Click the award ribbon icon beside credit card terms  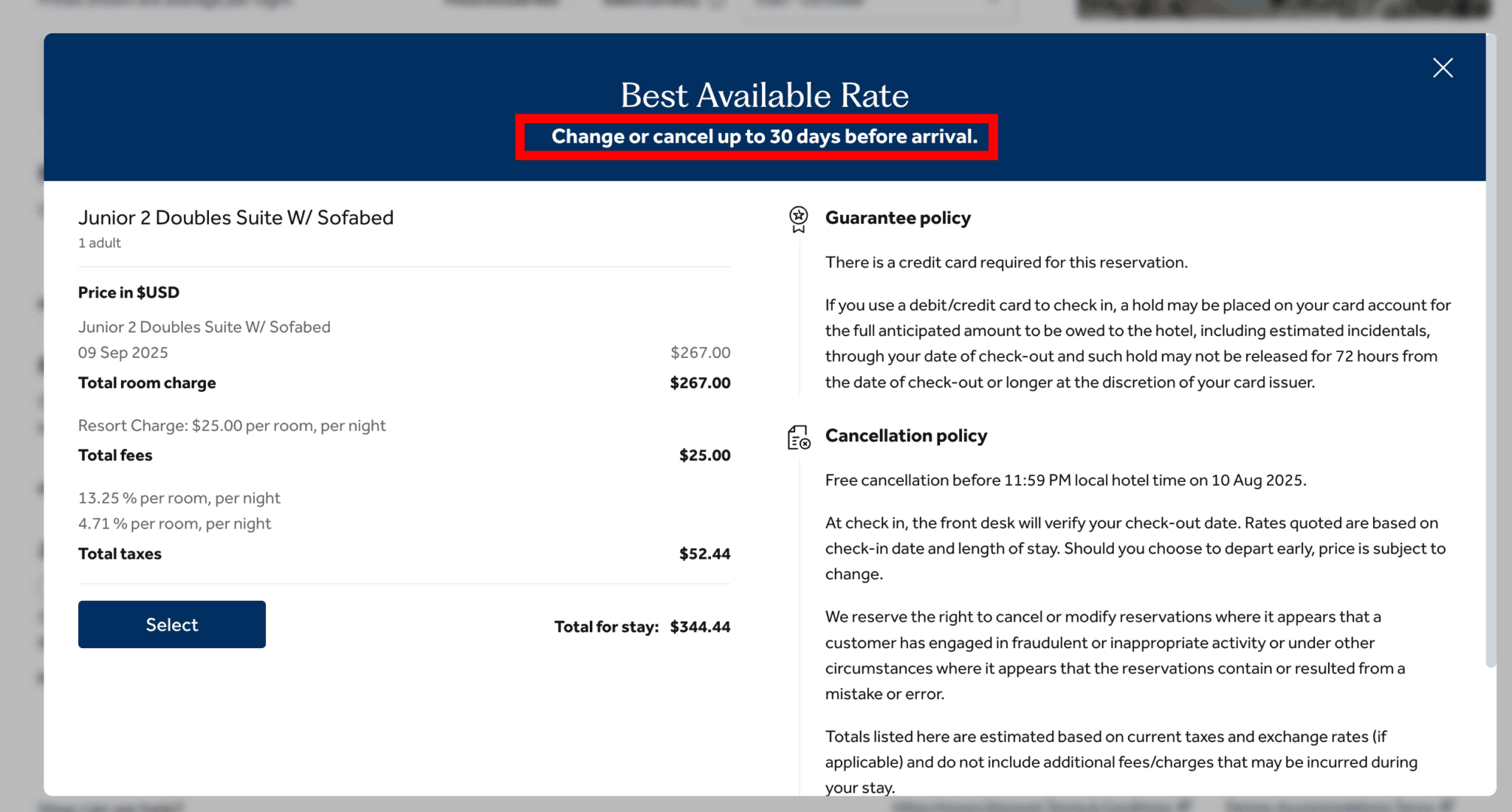pyautogui.click(x=799, y=219)
